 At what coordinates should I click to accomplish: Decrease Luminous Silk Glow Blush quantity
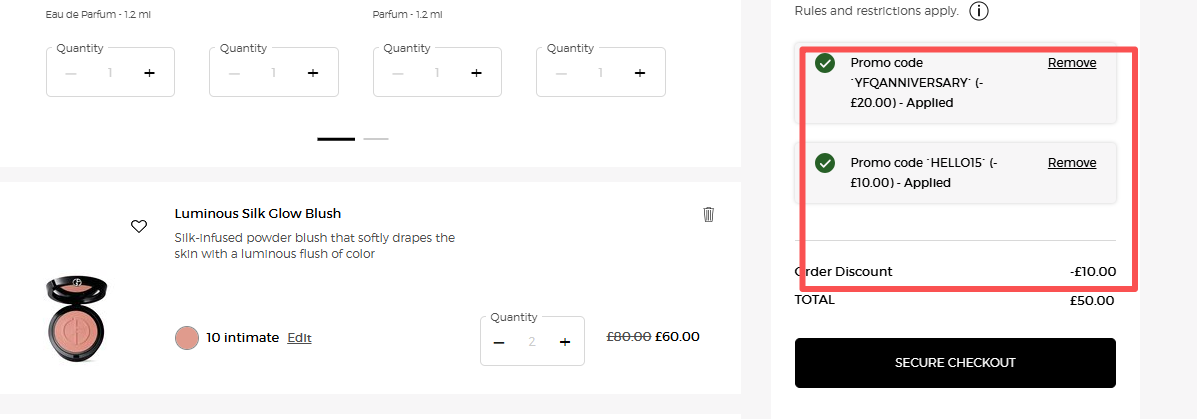click(499, 342)
